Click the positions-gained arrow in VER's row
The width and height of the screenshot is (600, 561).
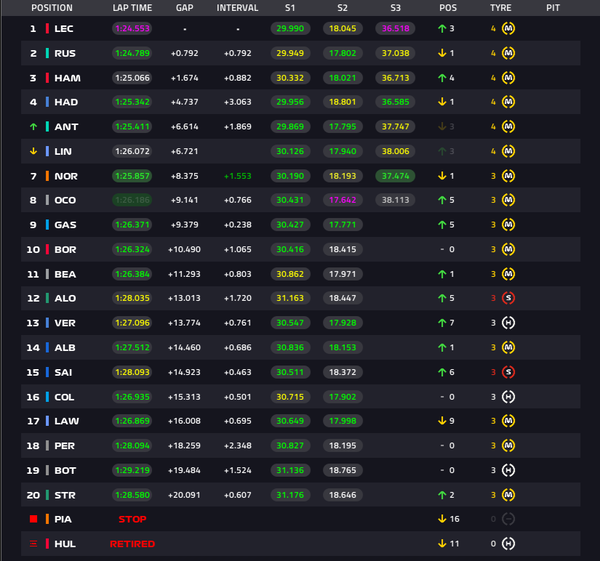point(442,323)
